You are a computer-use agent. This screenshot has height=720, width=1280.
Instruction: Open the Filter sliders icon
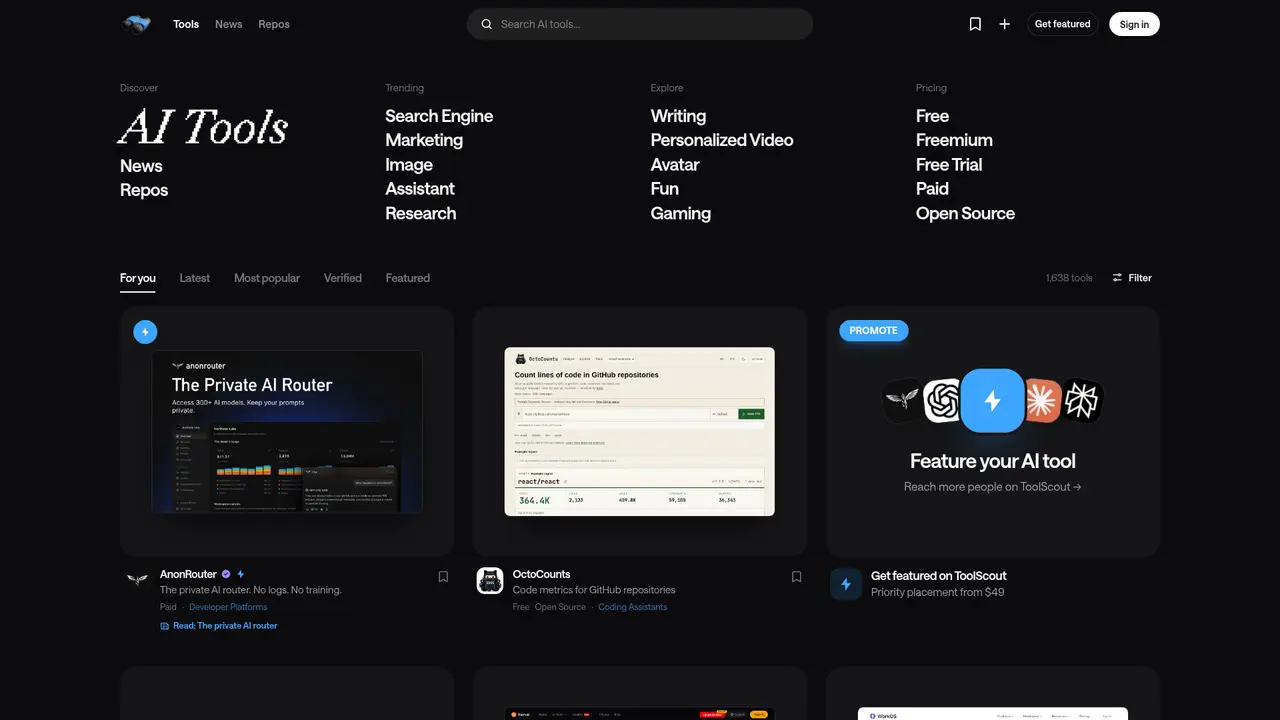(x=1117, y=278)
